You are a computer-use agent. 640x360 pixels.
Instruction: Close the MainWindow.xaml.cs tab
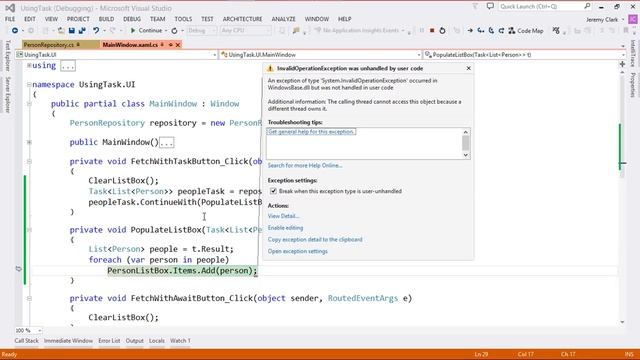point(178,45)
